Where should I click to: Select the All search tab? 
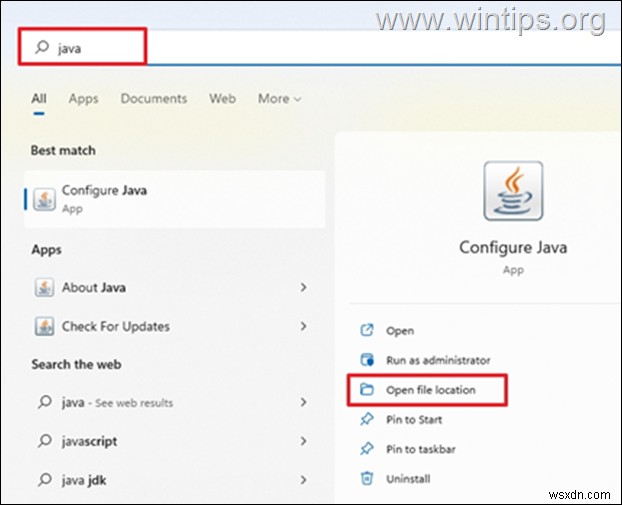pos(39,98)
